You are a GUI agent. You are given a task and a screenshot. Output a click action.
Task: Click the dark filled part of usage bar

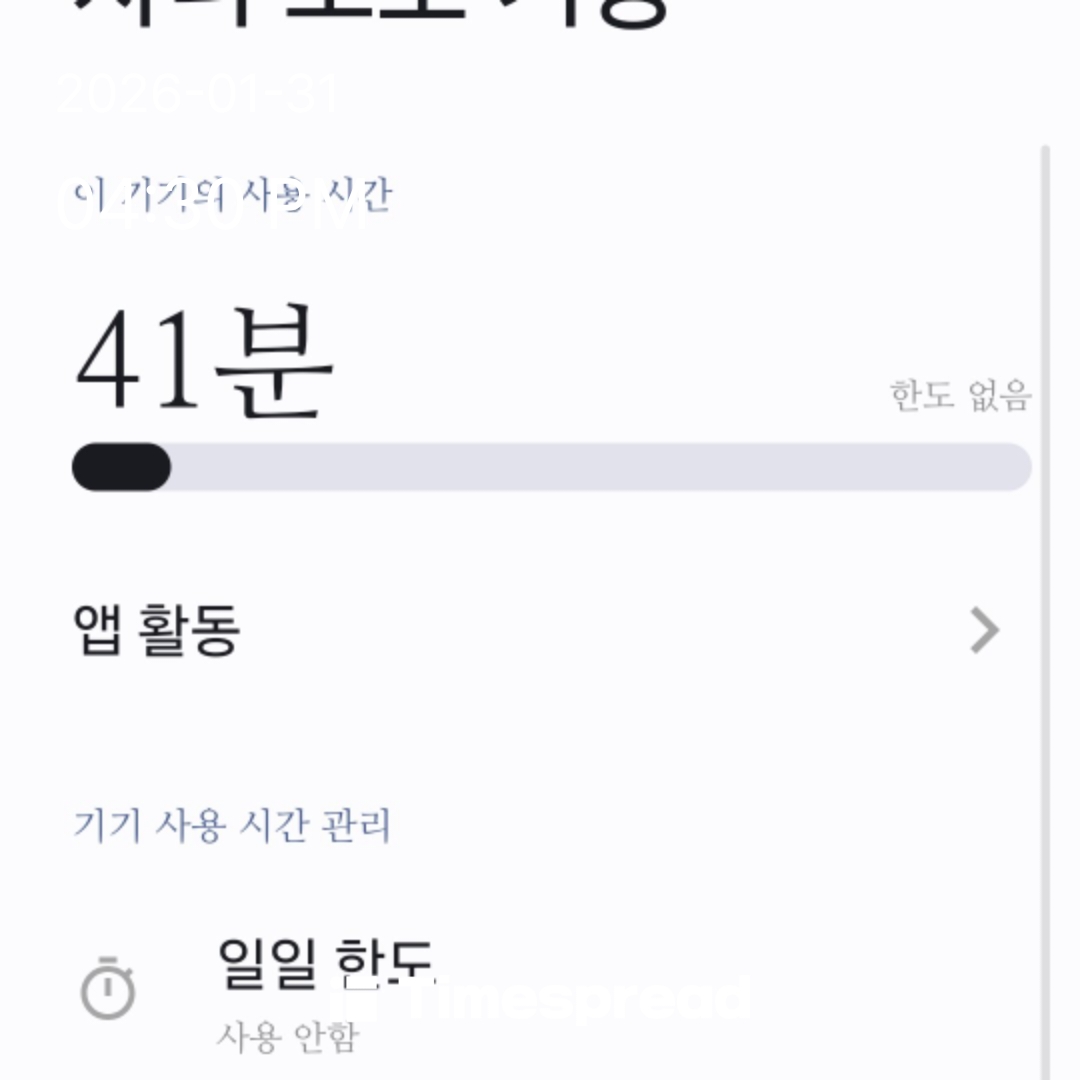tap(121, 467)
